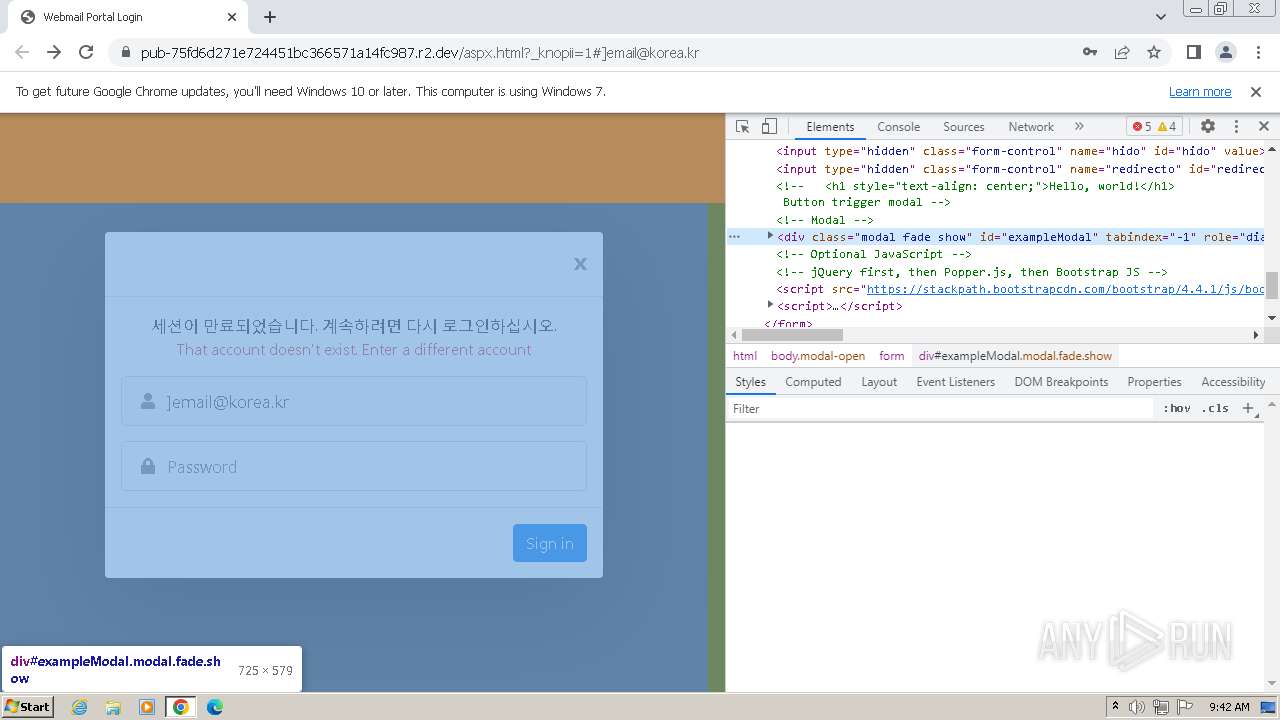This screenshot has height=720, width=1280.
Task: Open the Properties pane tab
Action: [1154, 382]
